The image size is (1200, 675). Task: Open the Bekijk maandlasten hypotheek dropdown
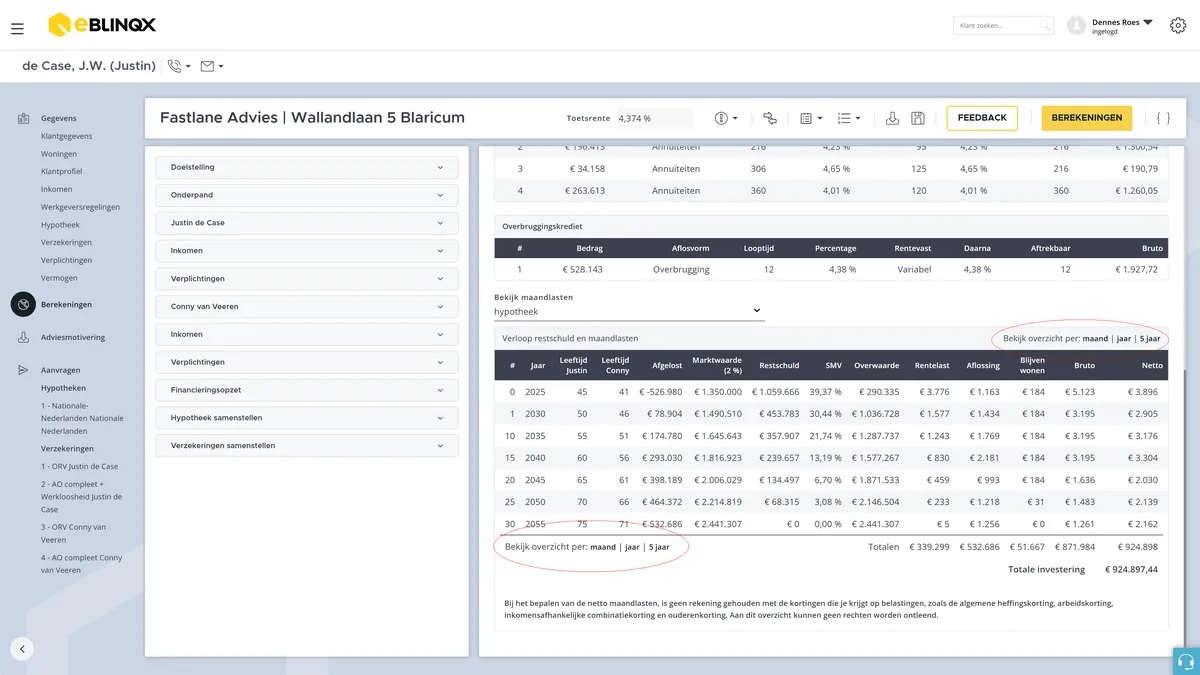coord(629,311)
